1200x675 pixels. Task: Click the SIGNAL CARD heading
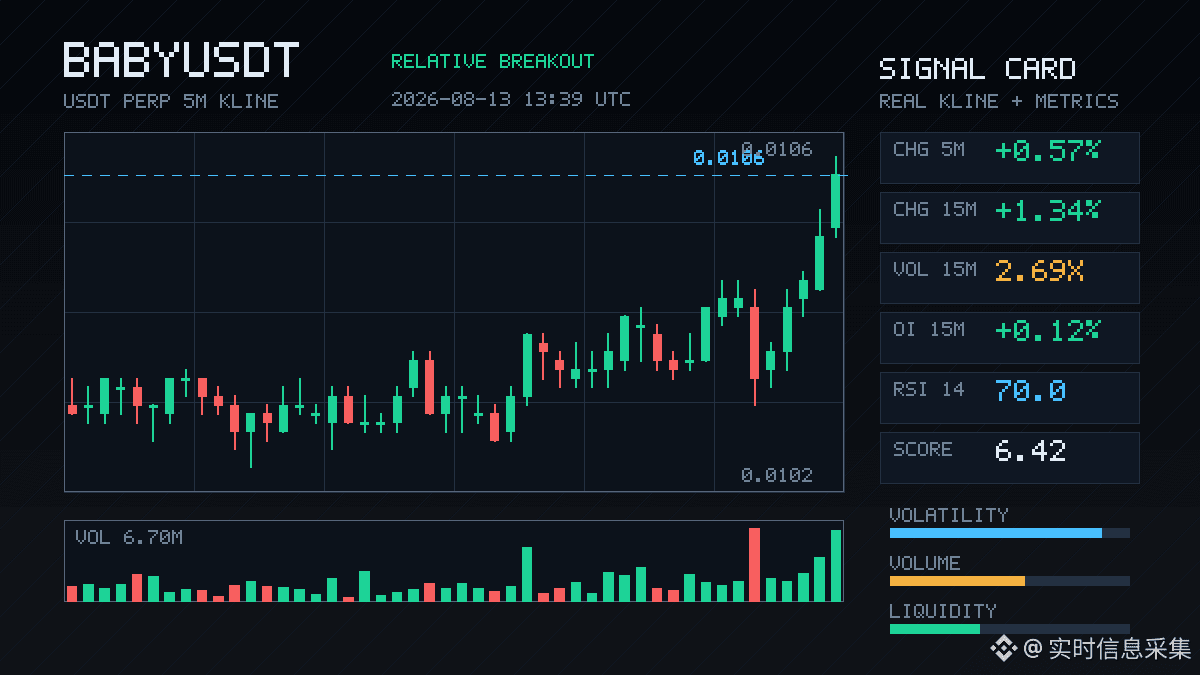tap(977, 69)
